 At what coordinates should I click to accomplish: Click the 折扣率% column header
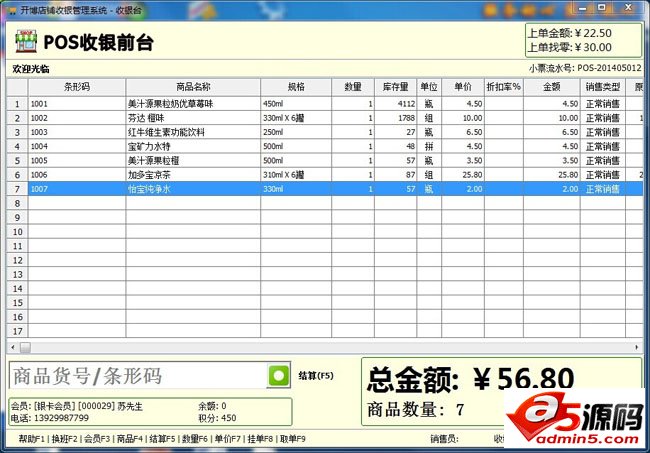click(x=504, y=87)
